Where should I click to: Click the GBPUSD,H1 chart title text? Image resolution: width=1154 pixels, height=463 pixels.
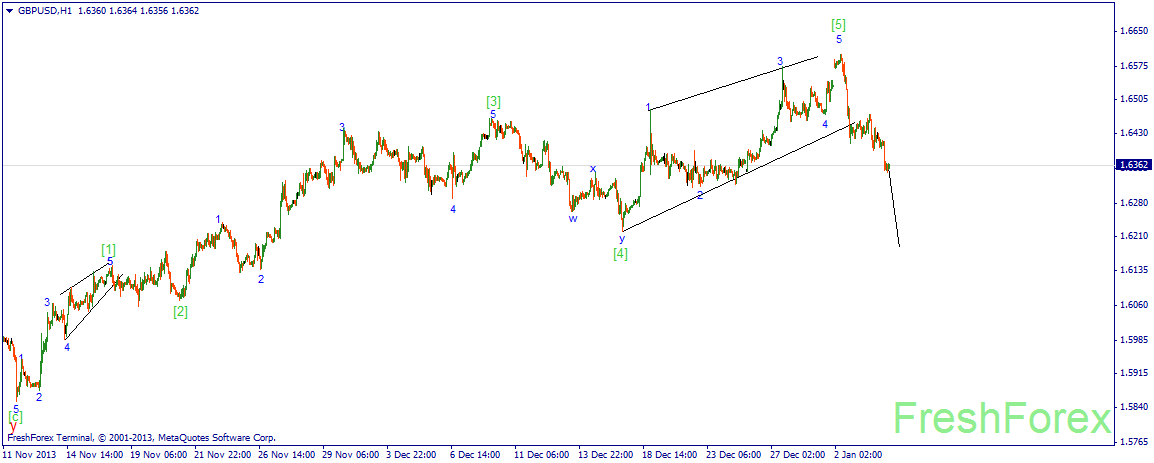click(41, 11)
